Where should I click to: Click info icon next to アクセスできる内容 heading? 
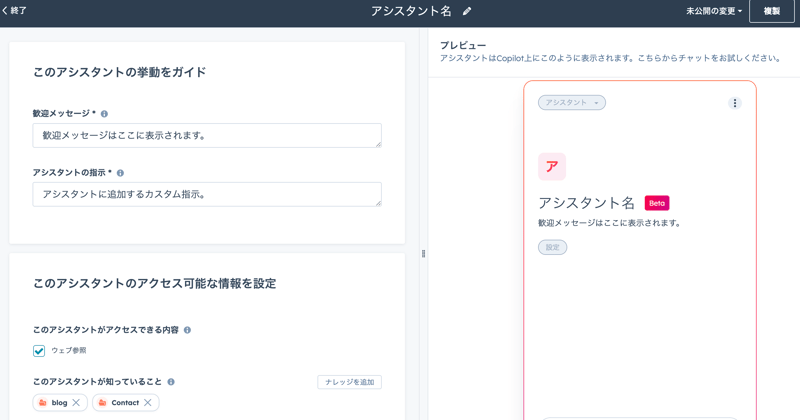pos(187,330)
